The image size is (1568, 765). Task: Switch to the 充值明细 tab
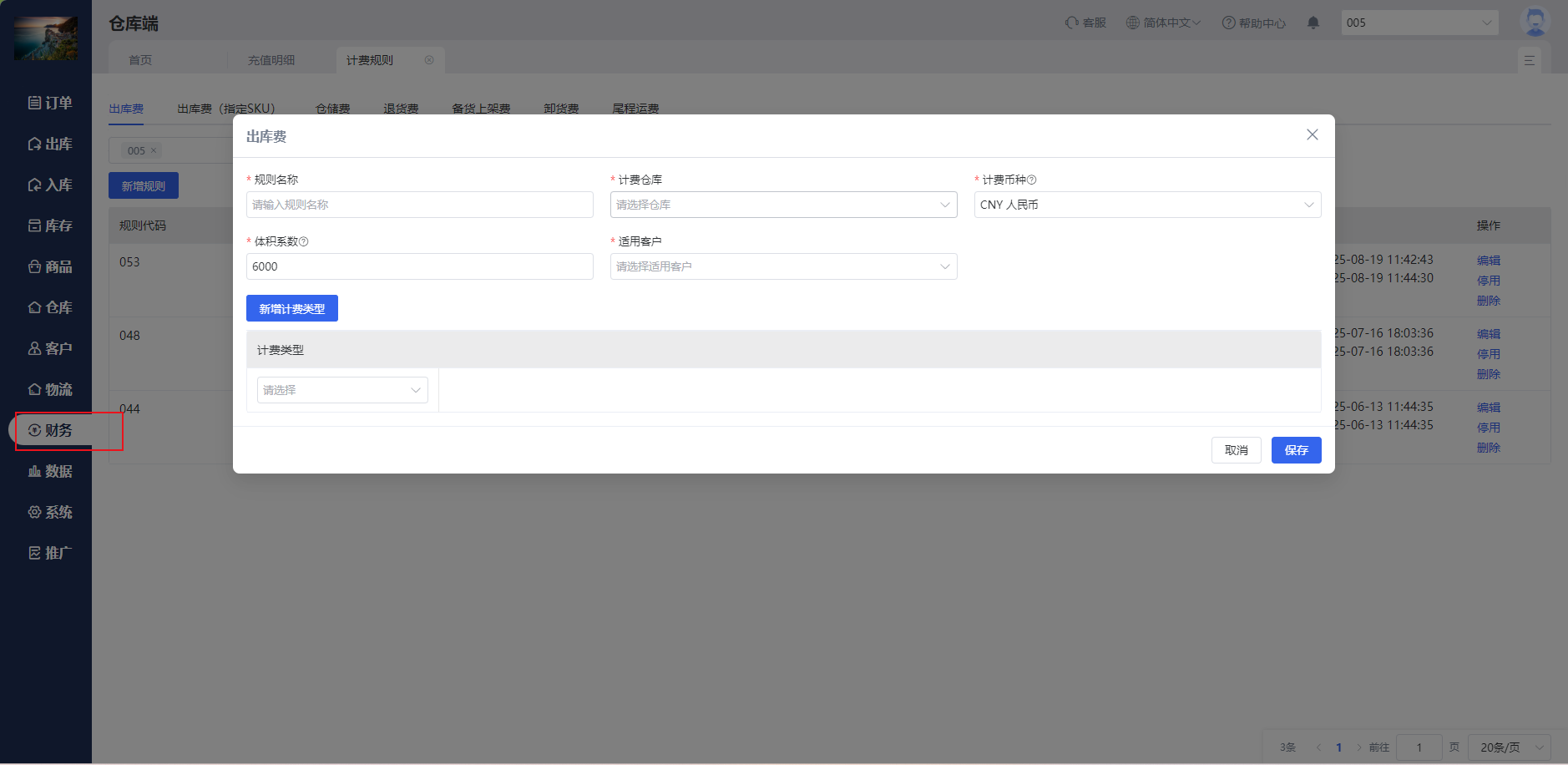tap(271, 60)
